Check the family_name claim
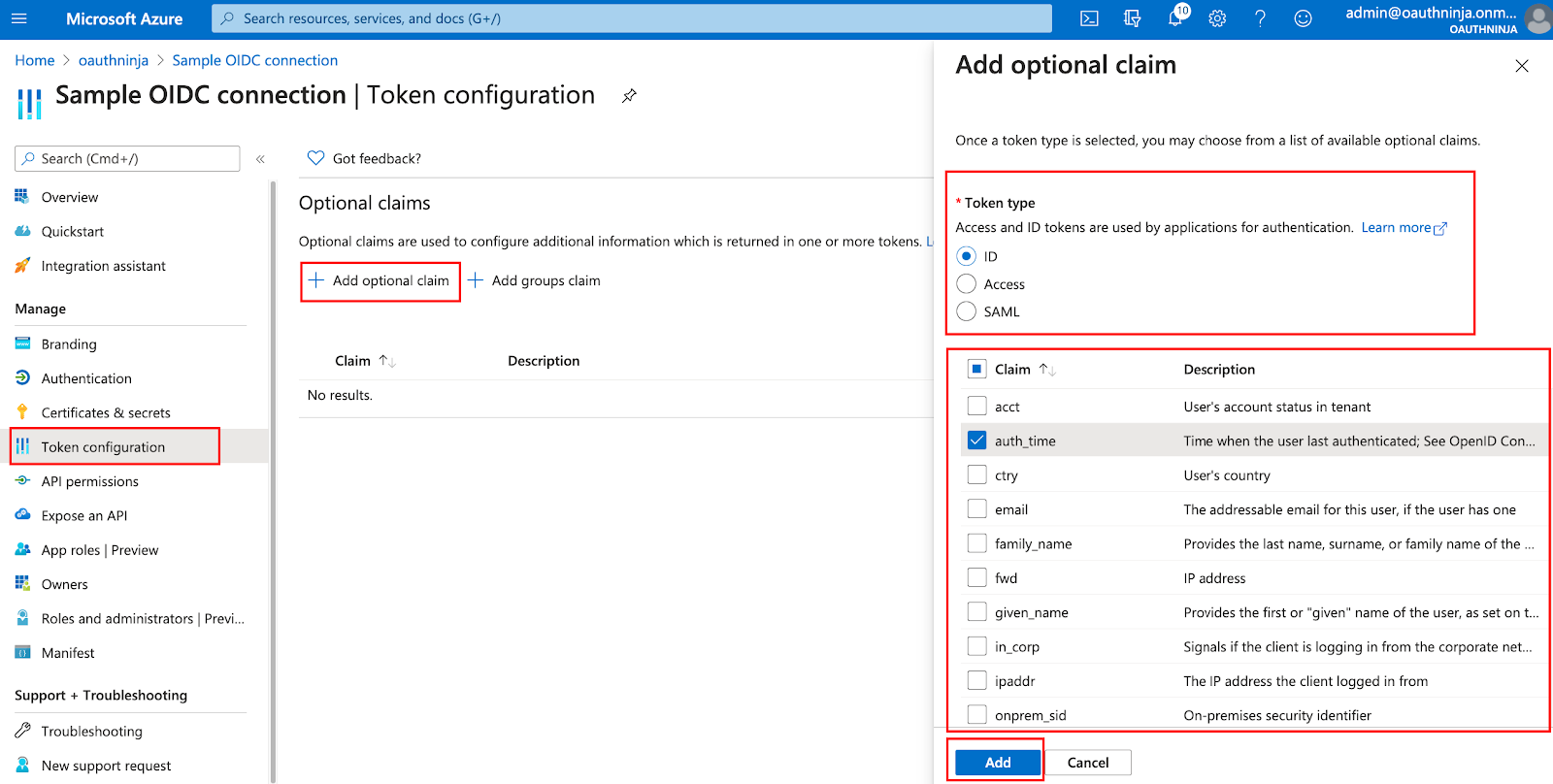This screenshot has height=784, width=1553. 977,543
